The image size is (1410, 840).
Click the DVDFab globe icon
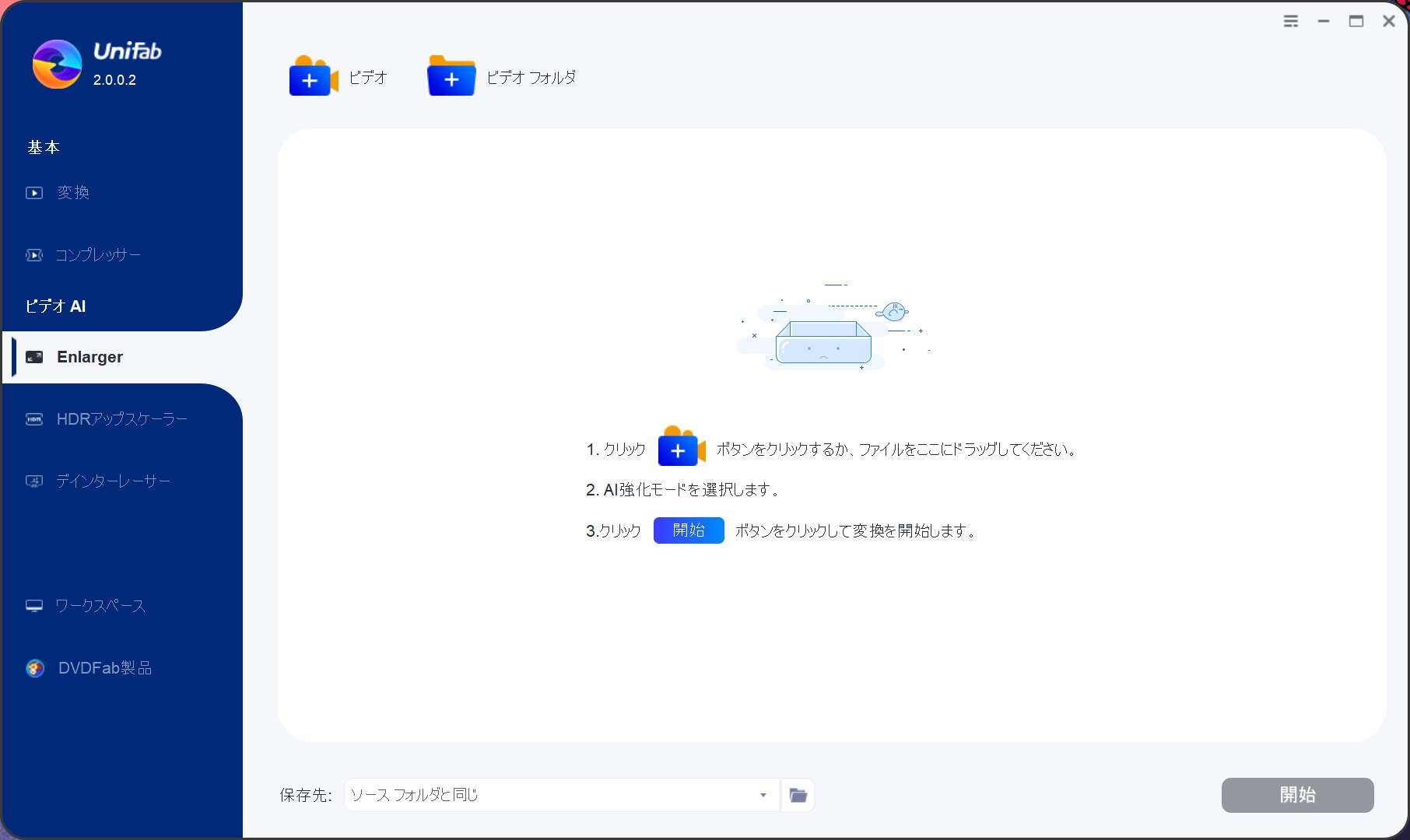35,668
